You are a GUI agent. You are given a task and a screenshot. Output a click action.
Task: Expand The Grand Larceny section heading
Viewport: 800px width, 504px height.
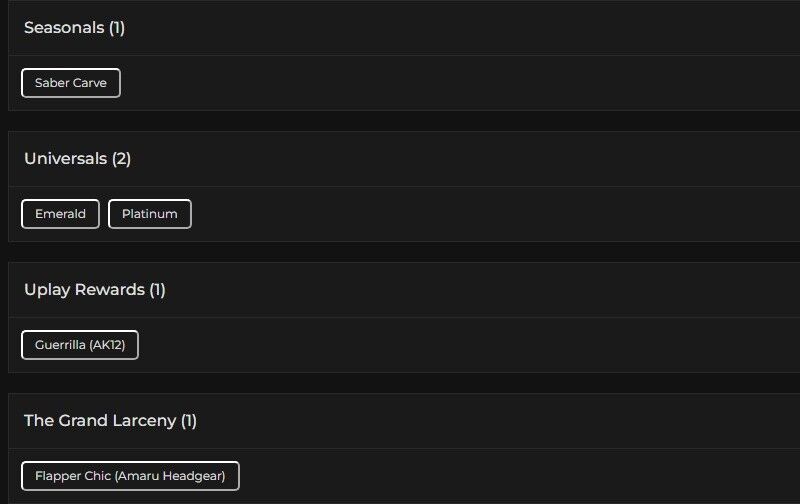pyautogui.click(x=100, y=421)
